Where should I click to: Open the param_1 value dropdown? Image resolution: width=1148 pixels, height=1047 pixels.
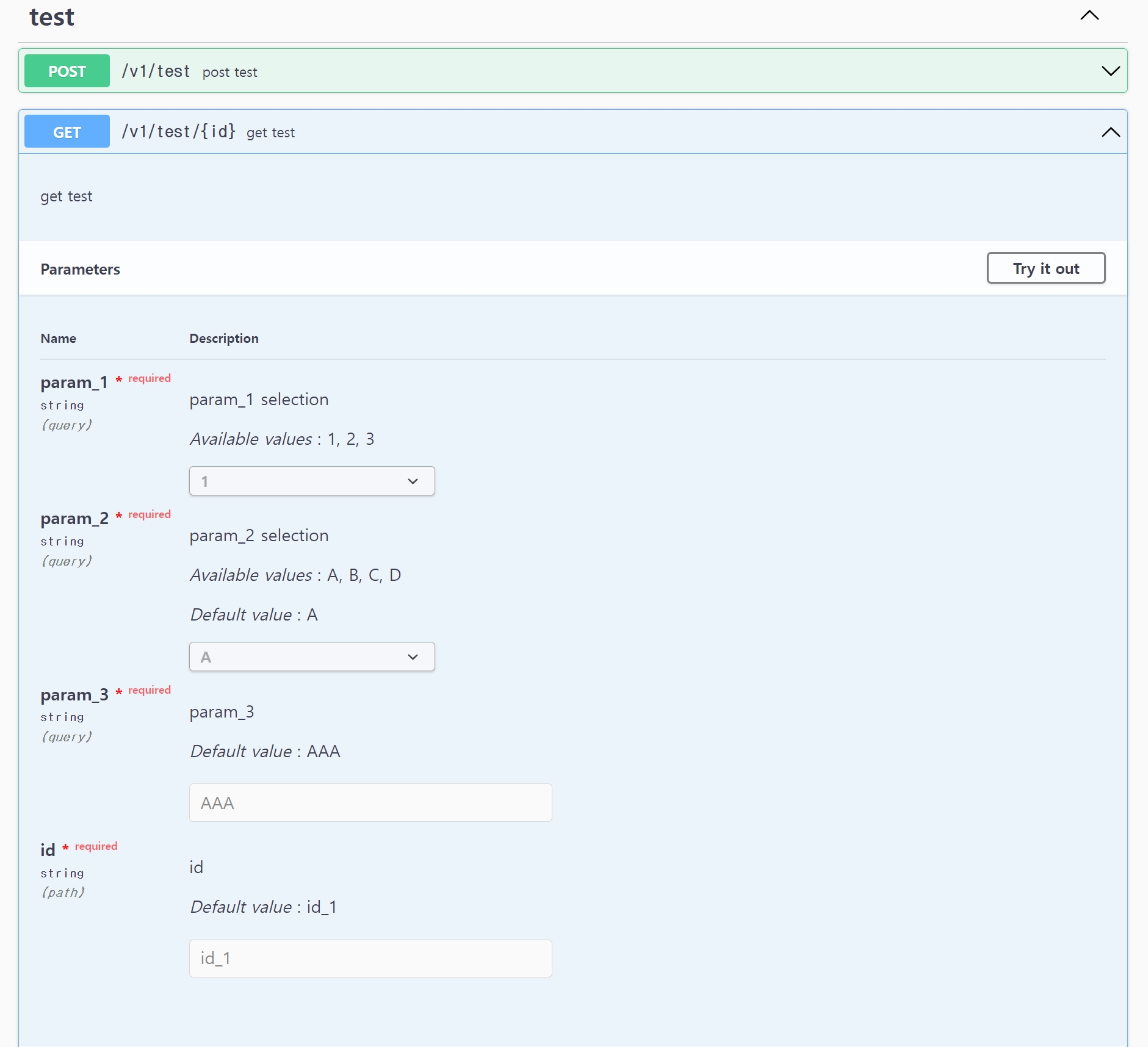pyautogui.click(x=311, y=481)
